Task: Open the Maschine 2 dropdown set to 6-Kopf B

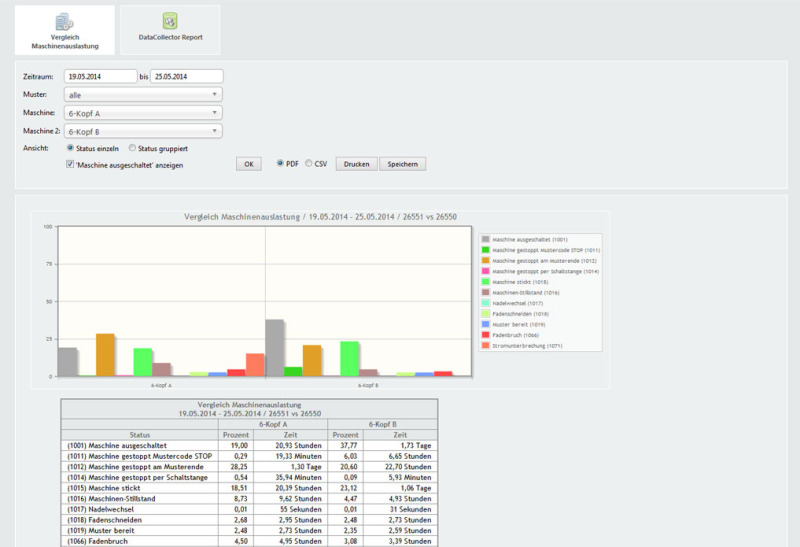Action: (x=142, y=131)
